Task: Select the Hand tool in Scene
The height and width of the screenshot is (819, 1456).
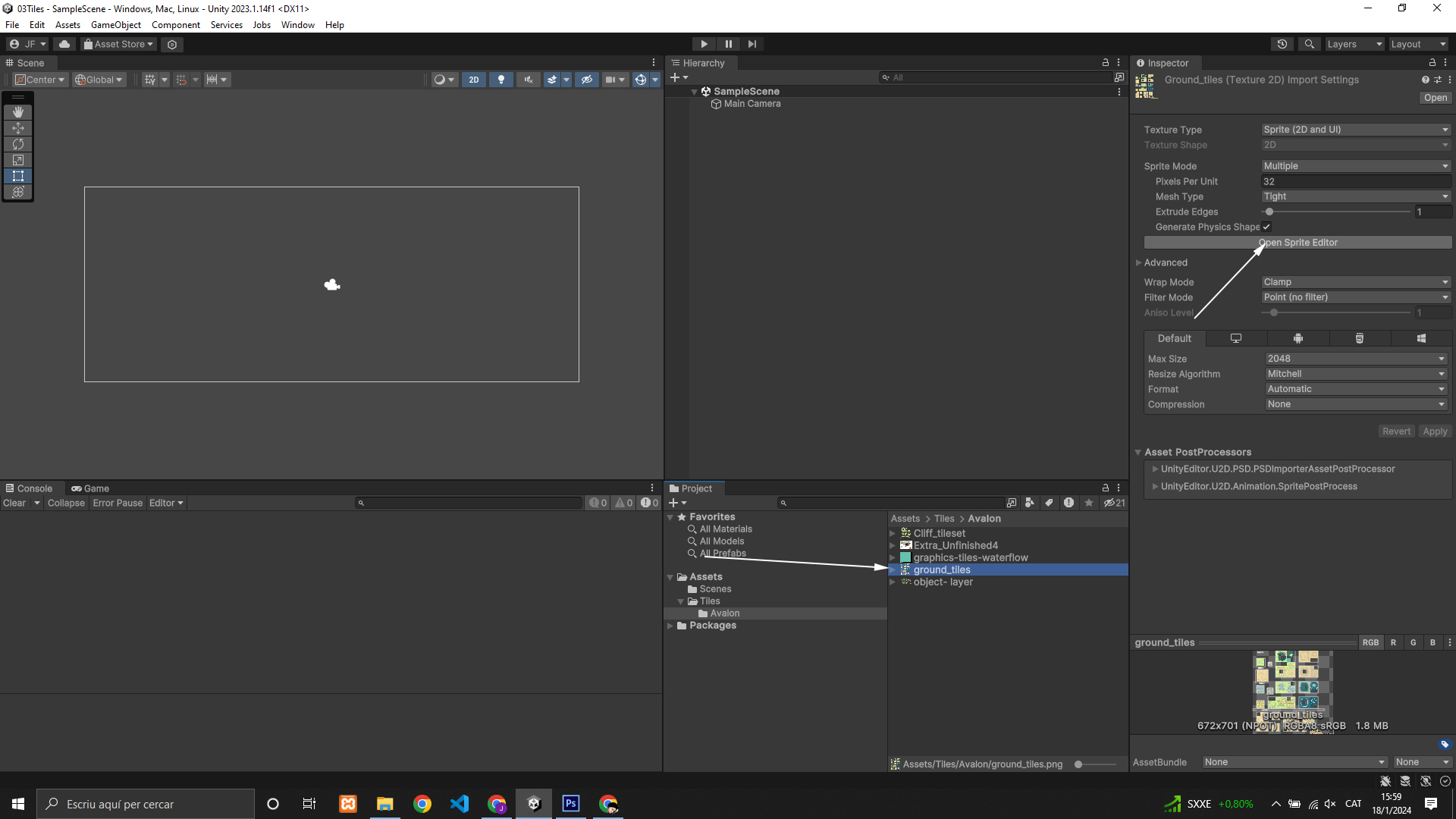Action: pos(18,112)
